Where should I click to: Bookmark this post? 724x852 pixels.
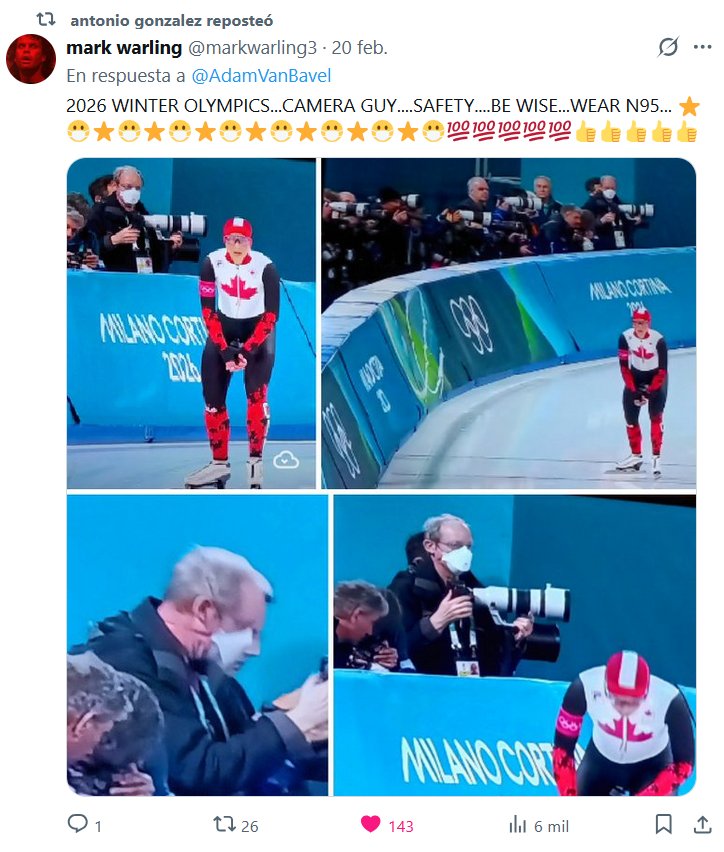pos(663,824)
